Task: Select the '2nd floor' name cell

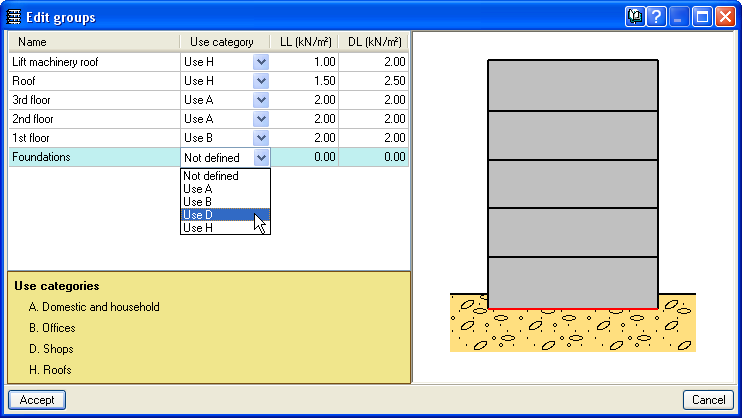Action: click(x=94, y=119)
